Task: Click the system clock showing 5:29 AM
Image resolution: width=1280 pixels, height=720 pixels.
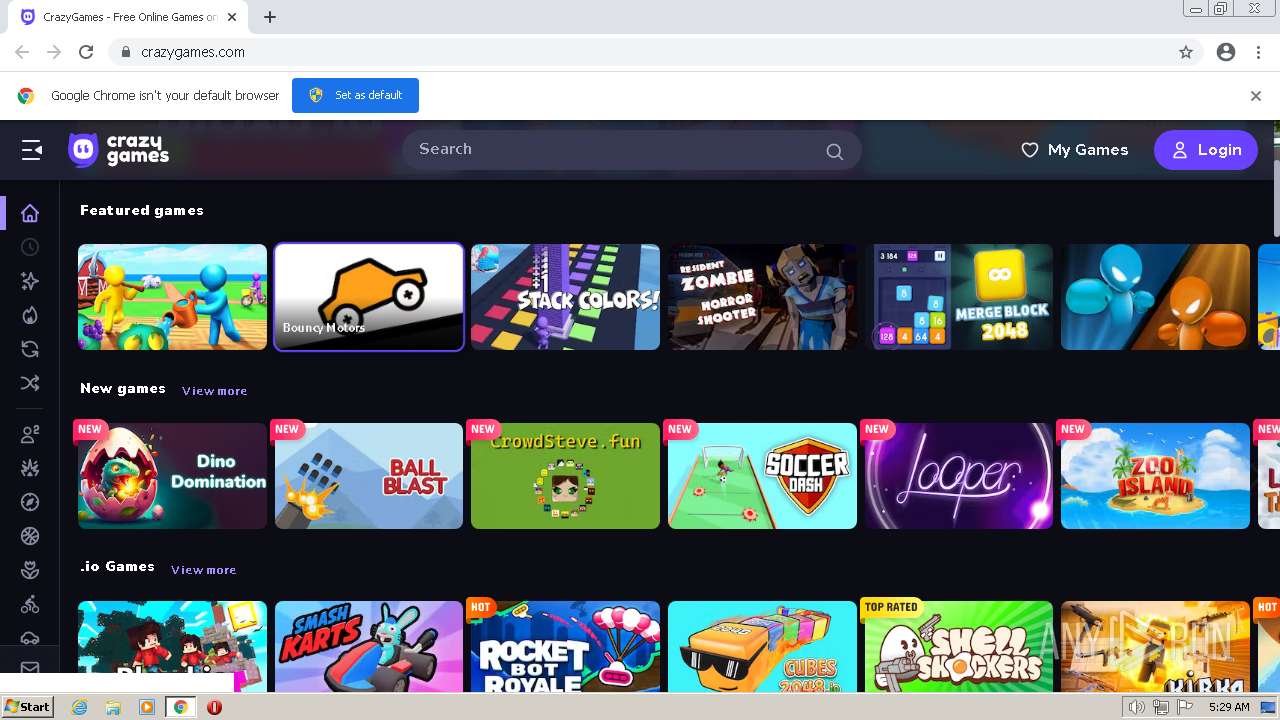Action: (x=1229, y=707)
